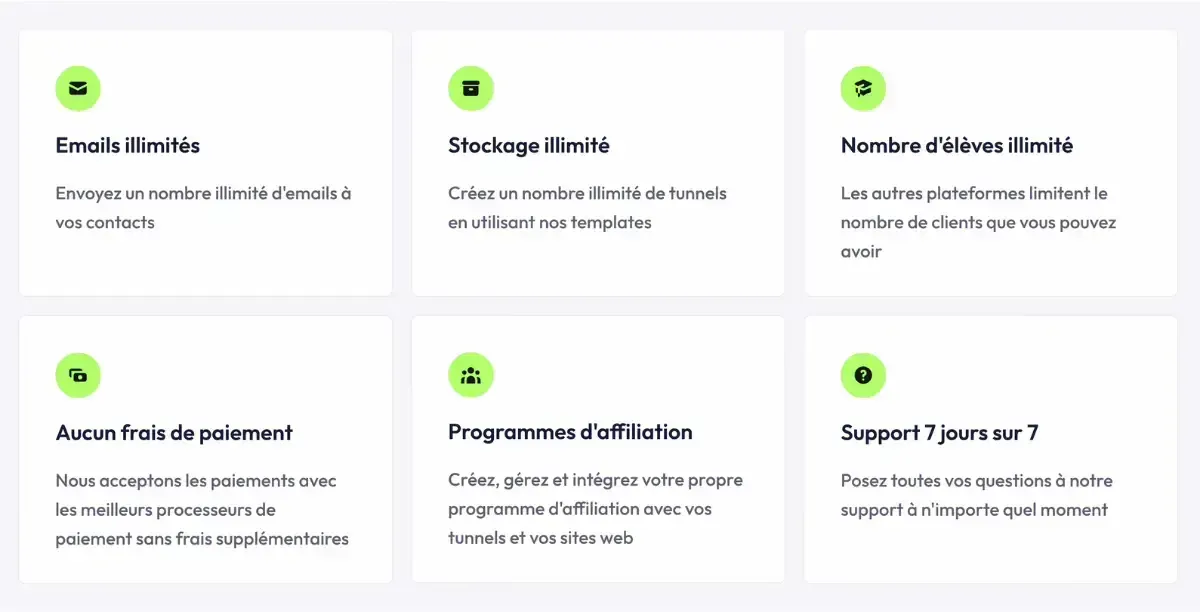The width and height of the screenshot is (1200, 612).
Task: Click the support availability description text
Action: pyautogui.click(x=976, y=495)
